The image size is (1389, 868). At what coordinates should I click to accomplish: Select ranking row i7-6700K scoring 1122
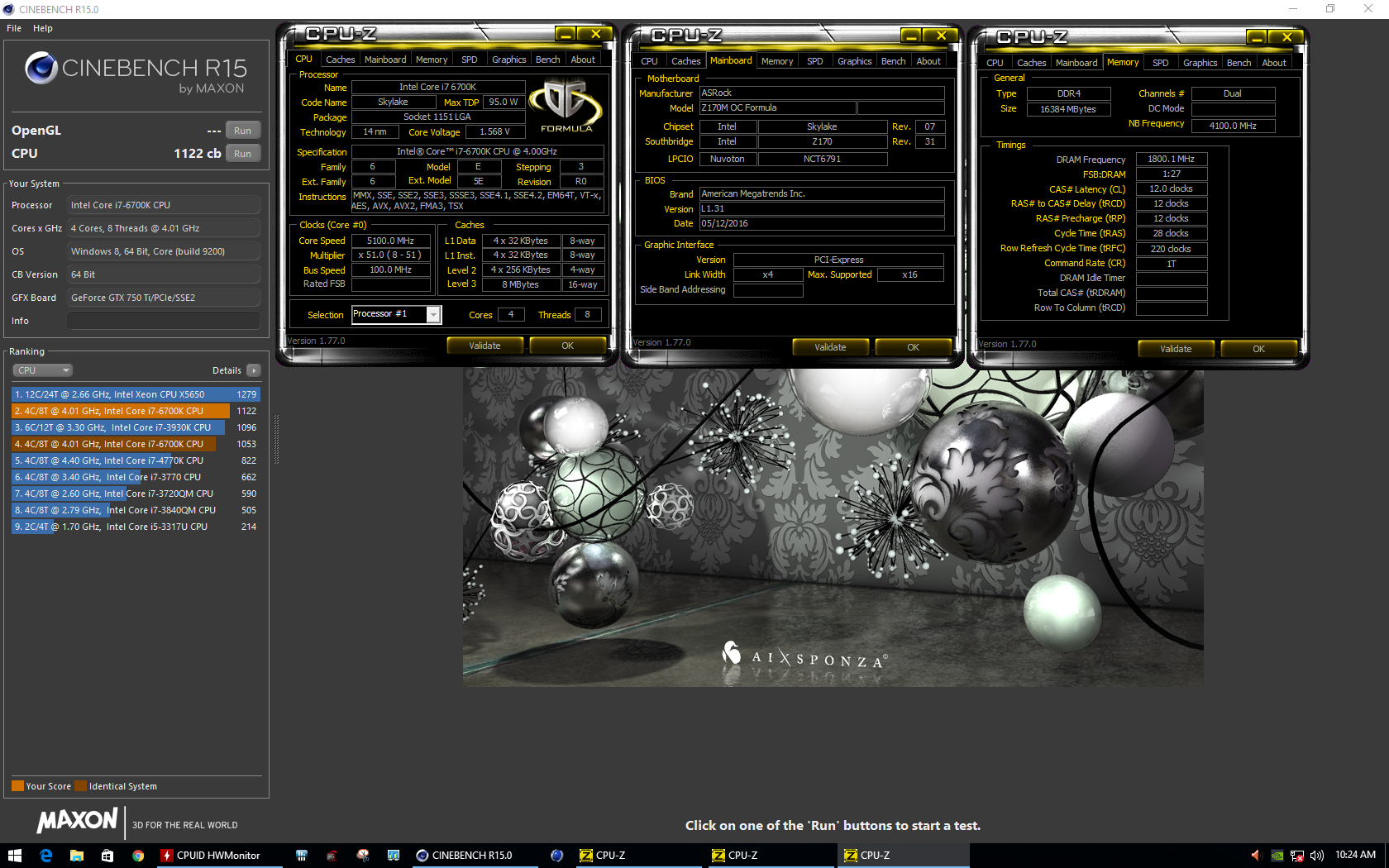[136, 411]
